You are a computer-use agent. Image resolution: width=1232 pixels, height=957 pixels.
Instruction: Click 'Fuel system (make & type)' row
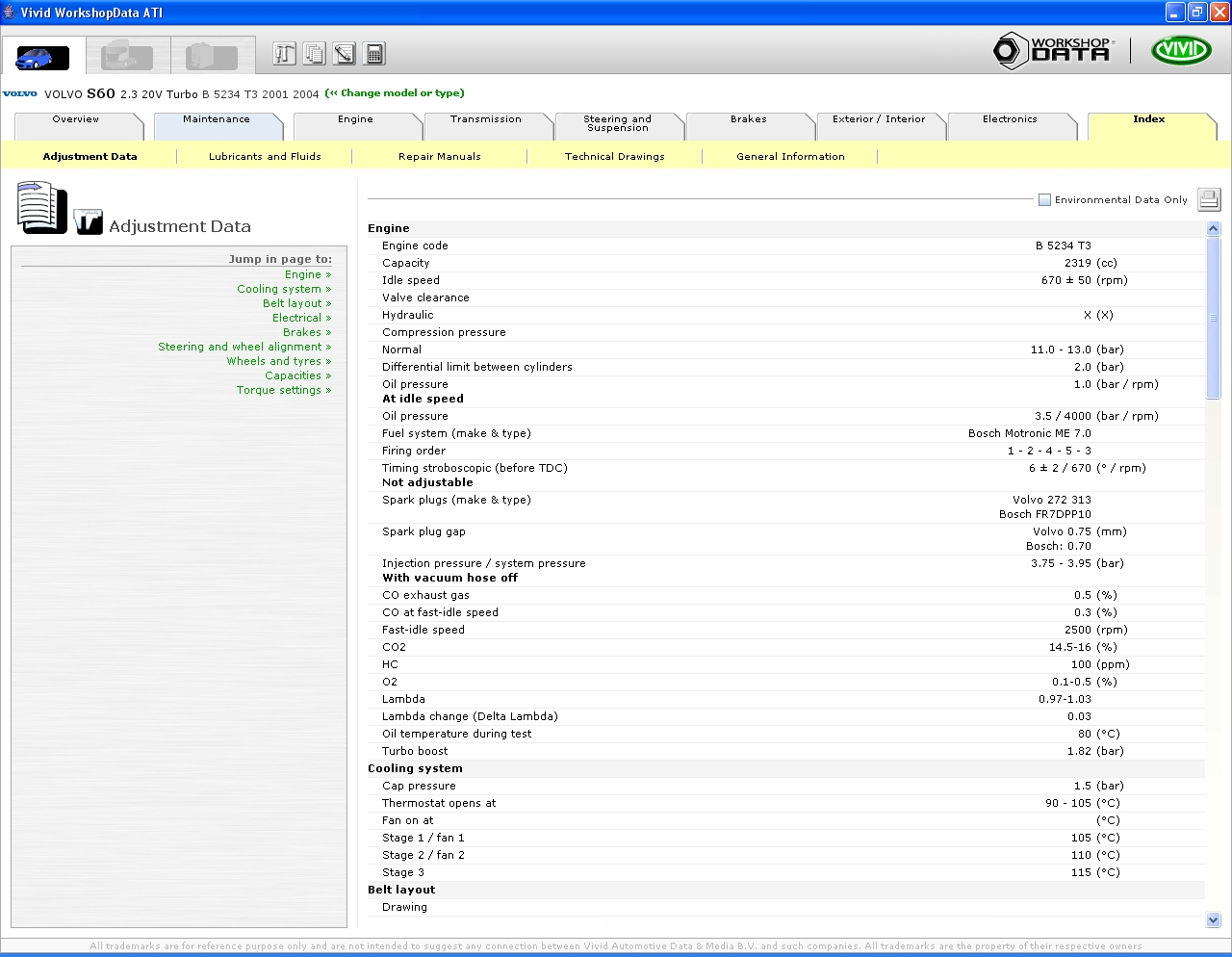pyautogui.click(x=786, y=433)
